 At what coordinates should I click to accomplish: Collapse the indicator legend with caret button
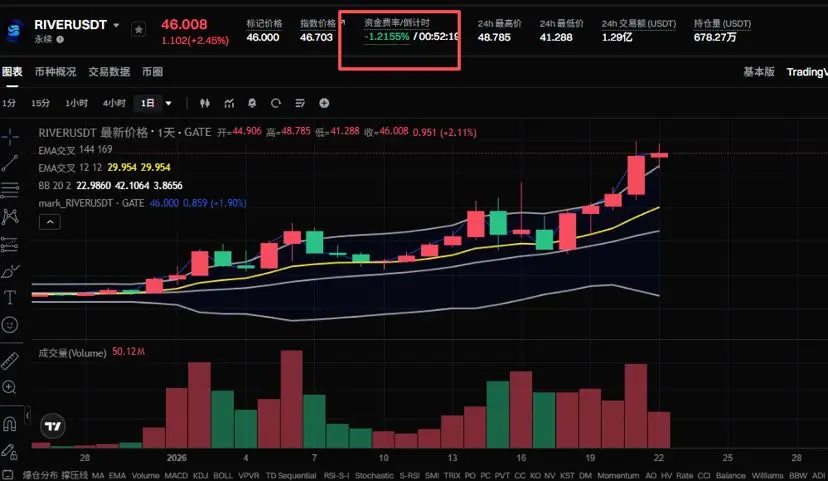pos(50,222)
